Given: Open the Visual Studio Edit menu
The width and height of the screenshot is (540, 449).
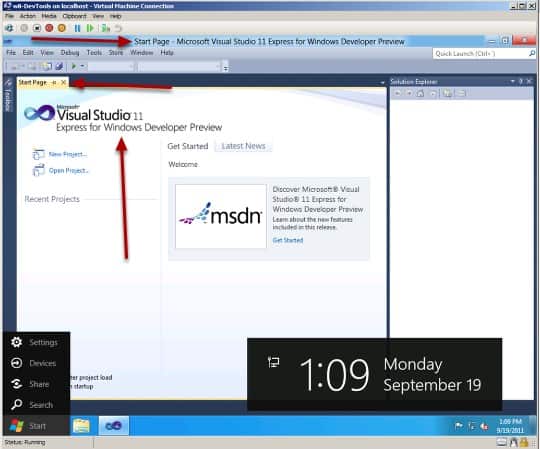Looking at the screenshot, I should pos(28,52).
